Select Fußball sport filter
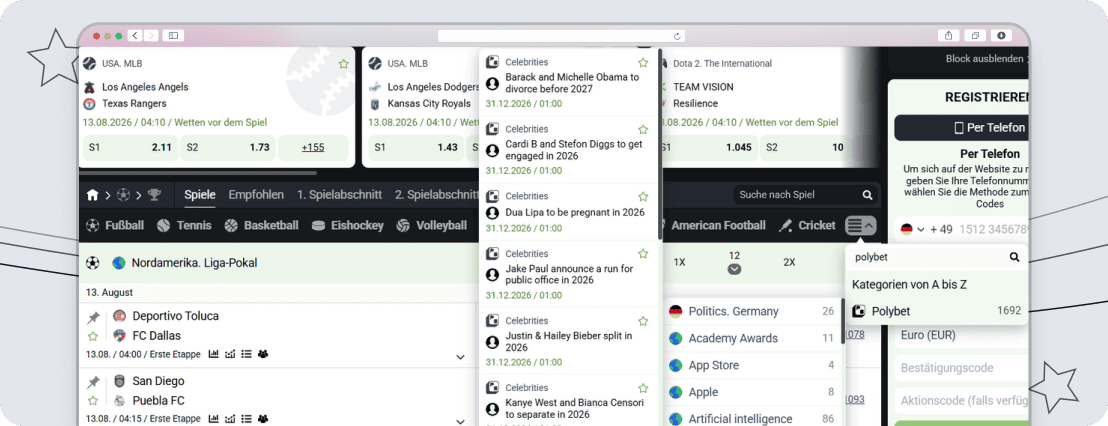The image size is (1108, 426). pyautogui.click(x=114, y=225)
